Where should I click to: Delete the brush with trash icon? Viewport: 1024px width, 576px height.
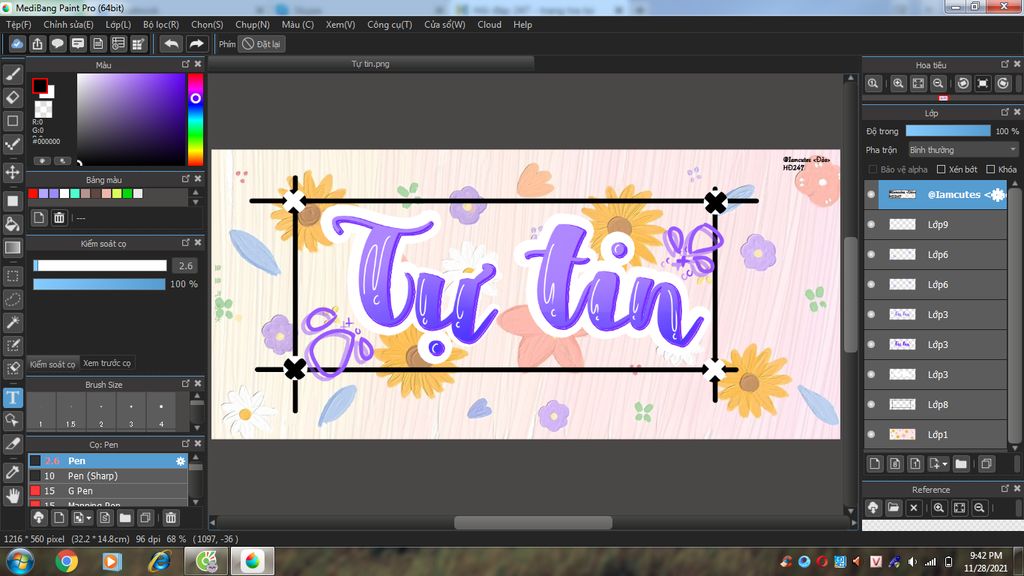tap(170, 518)
